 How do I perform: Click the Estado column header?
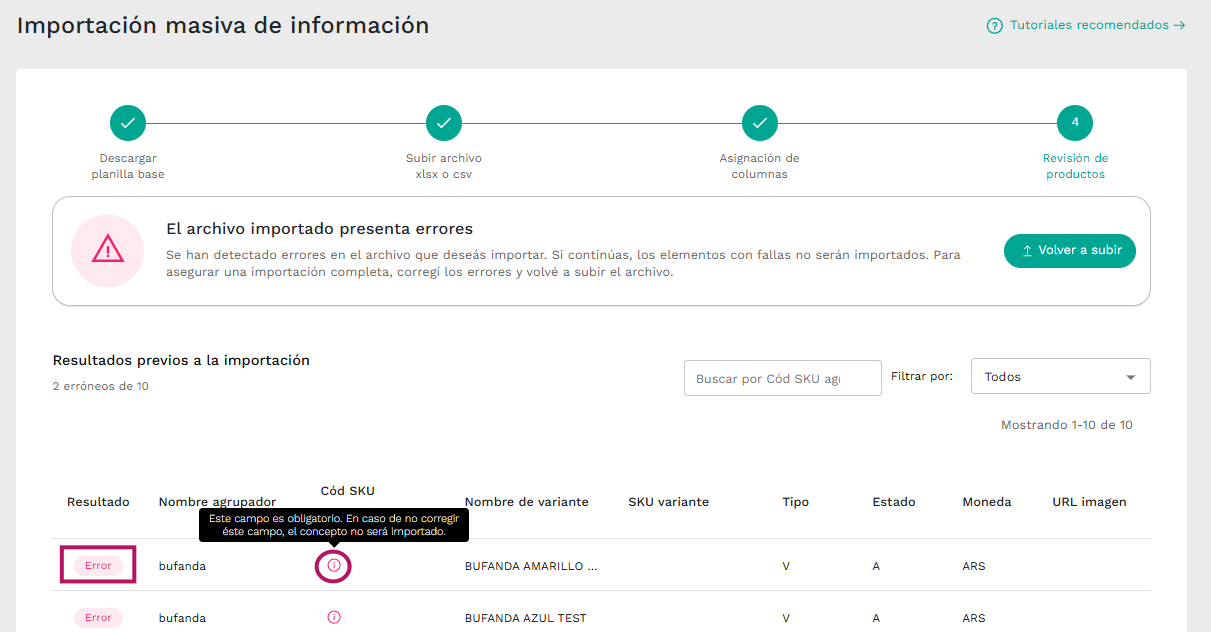click(893, 502)
